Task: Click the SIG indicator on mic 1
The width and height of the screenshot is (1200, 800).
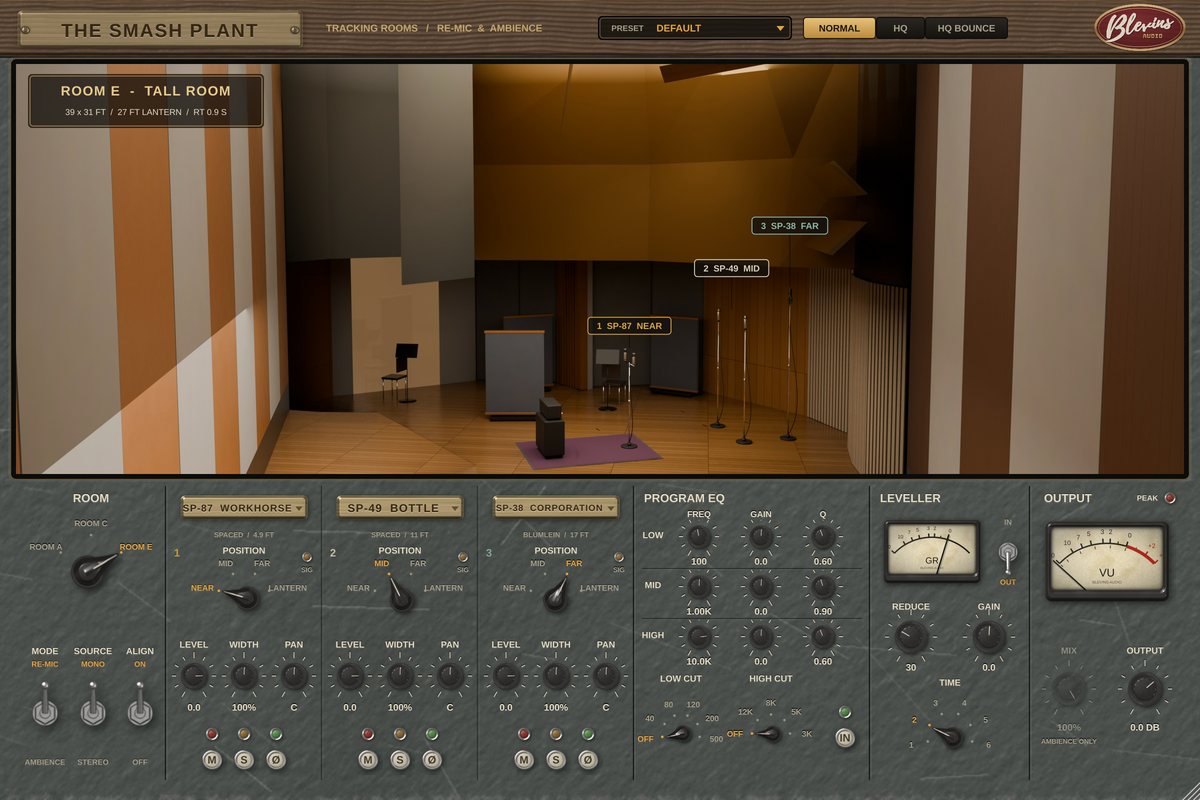Action: tap(306, 557)
